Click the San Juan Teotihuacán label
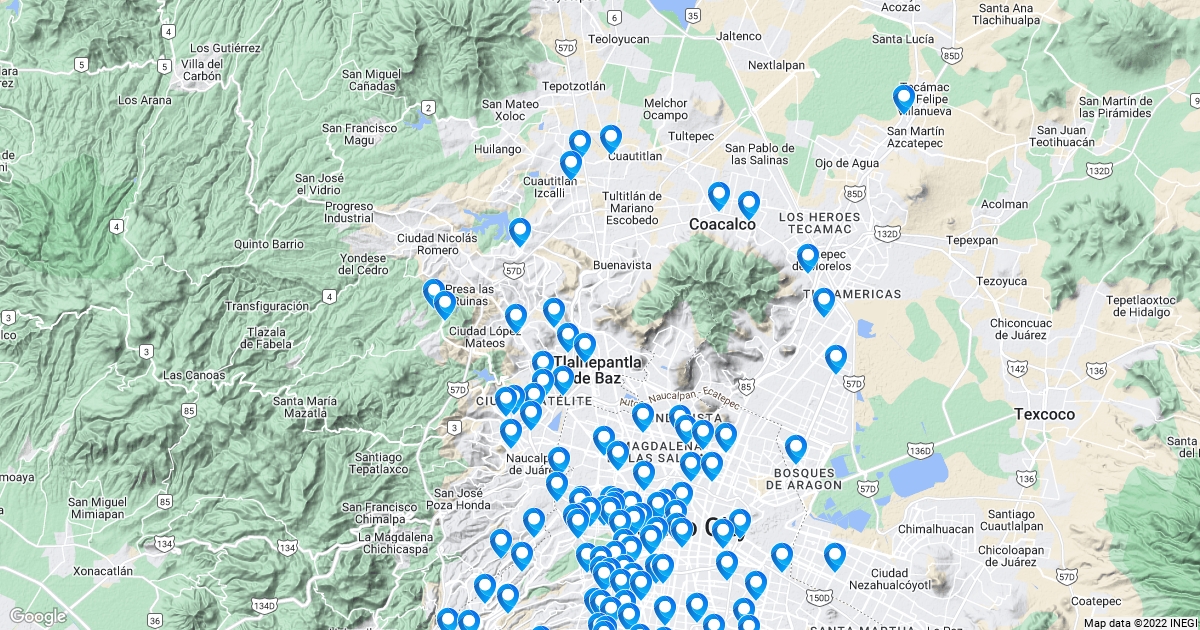 point(1081,137)
